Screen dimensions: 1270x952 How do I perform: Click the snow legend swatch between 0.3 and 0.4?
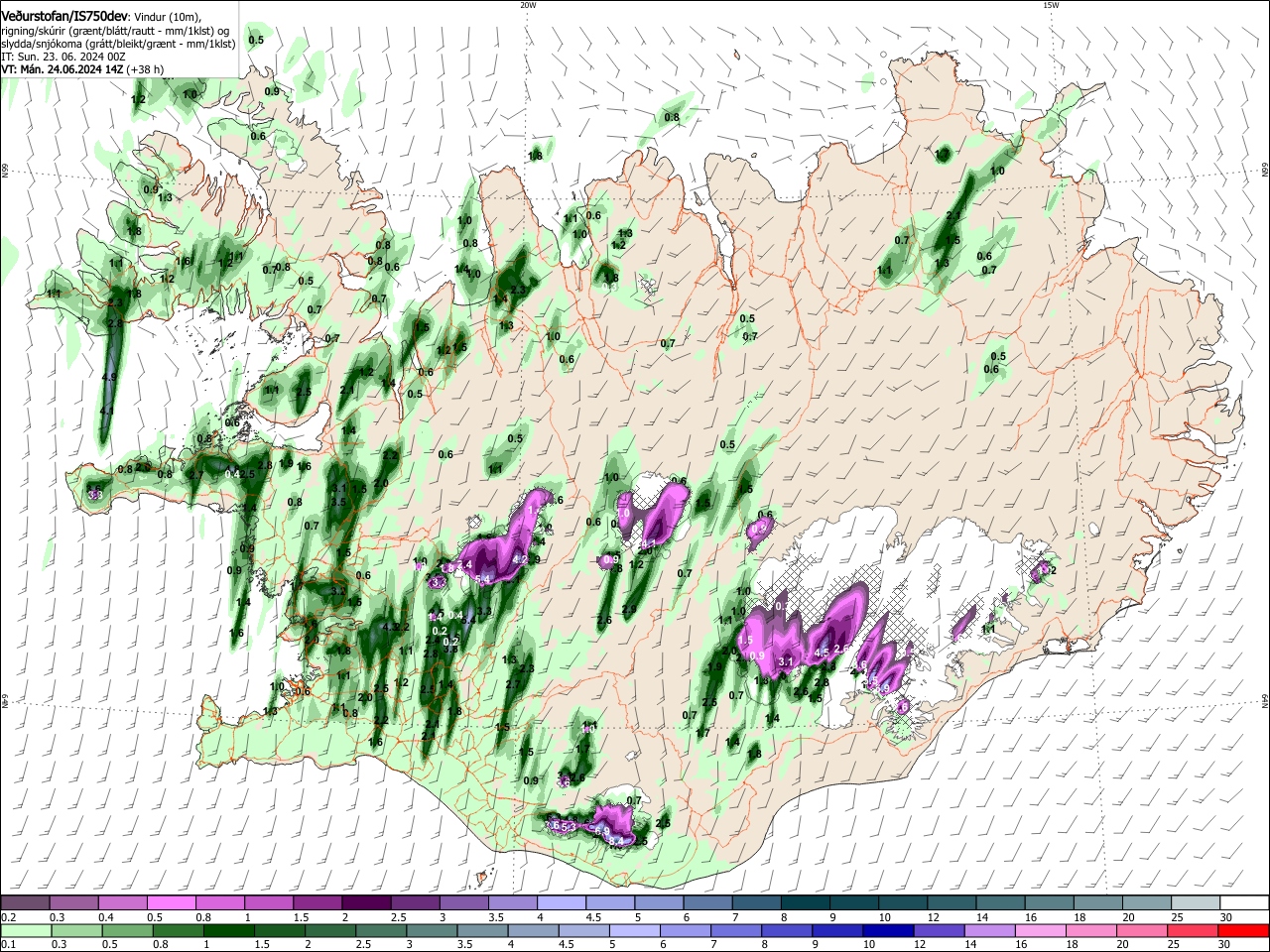pos(74,902)
